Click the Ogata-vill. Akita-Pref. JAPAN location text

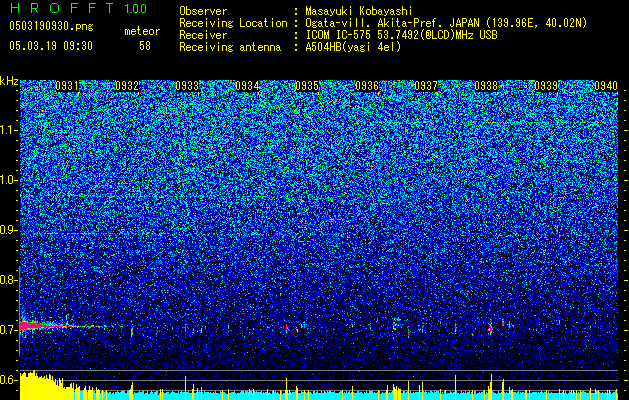click(446, 23)
